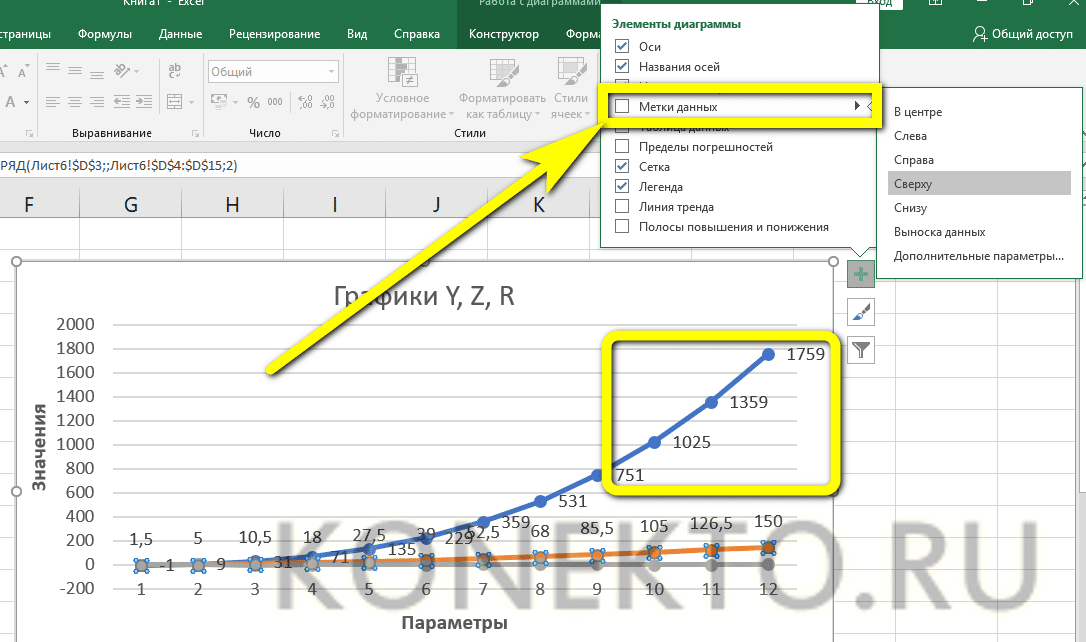Click the Format as Table icon
This screenshot has height=642, width=1086.
pos(502,73)
